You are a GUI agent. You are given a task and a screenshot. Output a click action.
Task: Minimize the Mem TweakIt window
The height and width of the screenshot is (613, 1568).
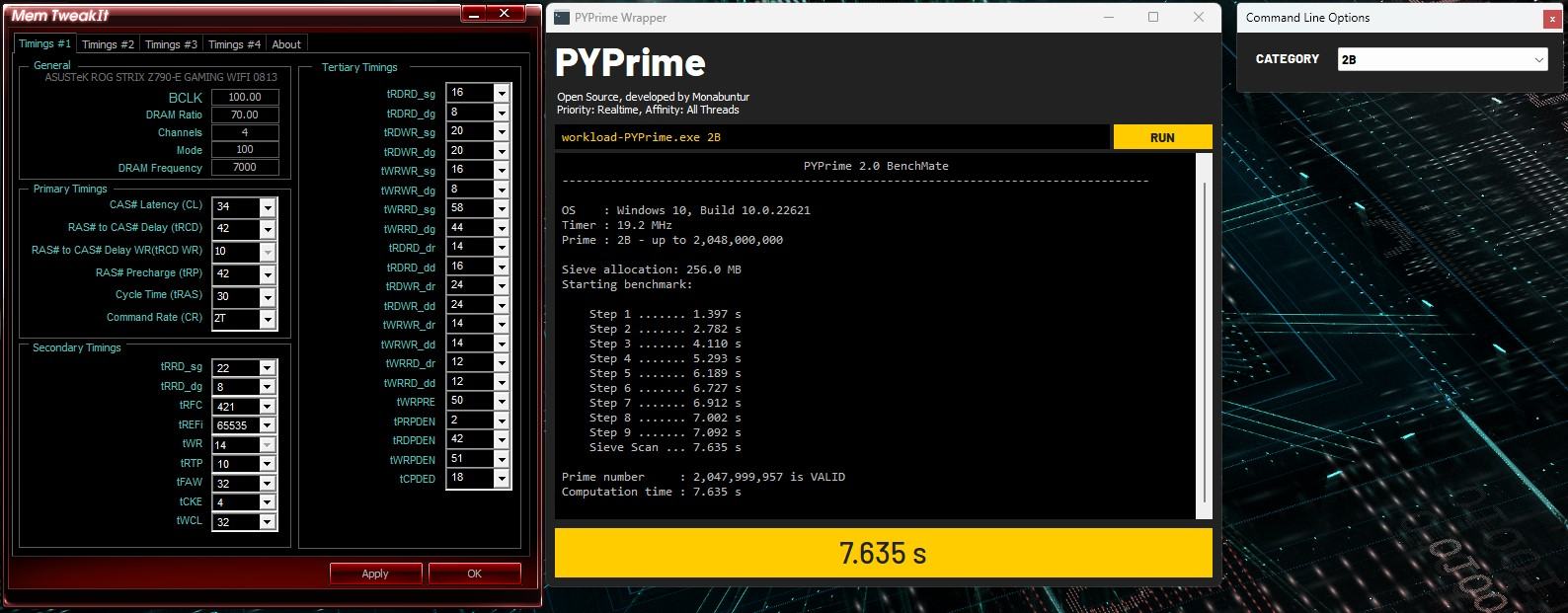(x=476, y=13)
